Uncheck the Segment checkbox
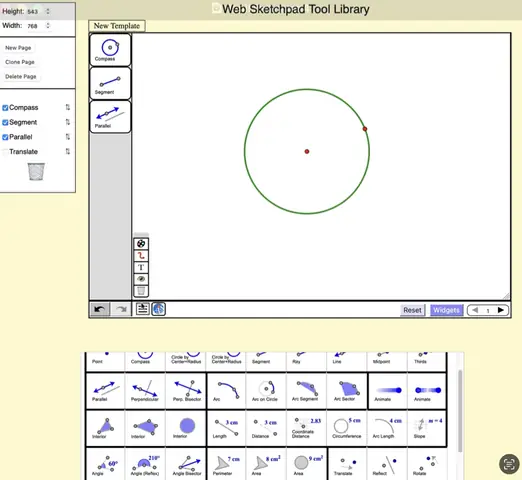Image resolution: width=522 pixels, height=480 pixels. coord(5,122)
